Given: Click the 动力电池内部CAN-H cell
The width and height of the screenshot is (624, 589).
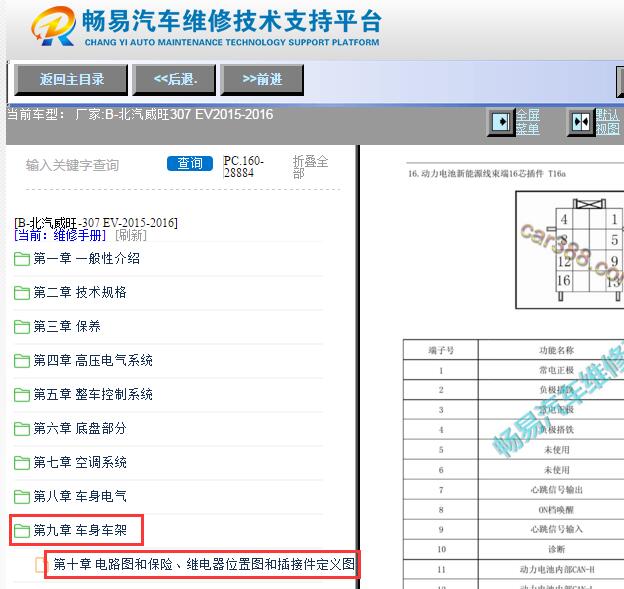Looking at the screenshot, I should coord(556,569).
